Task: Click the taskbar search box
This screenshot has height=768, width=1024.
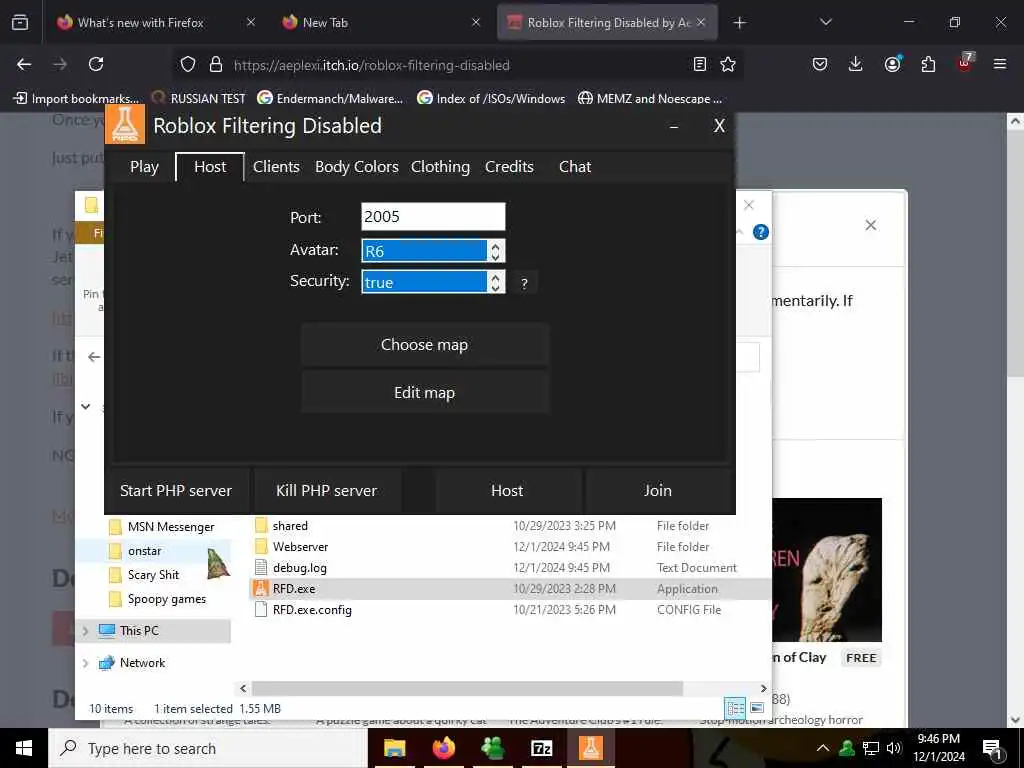Action: click(208, 748)
